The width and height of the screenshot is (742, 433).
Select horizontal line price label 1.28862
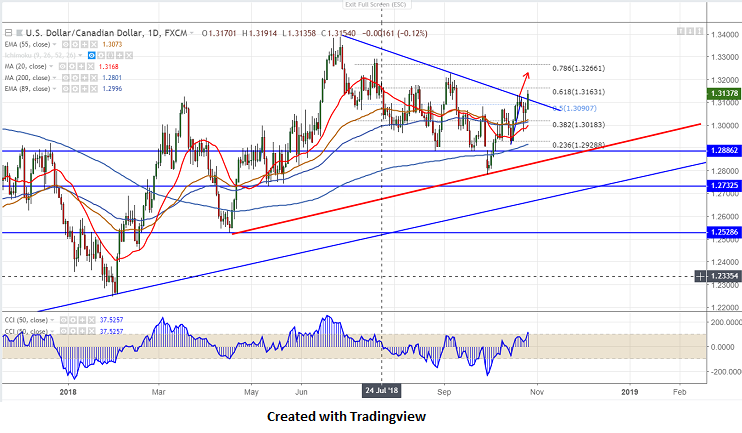click(724, 150)
